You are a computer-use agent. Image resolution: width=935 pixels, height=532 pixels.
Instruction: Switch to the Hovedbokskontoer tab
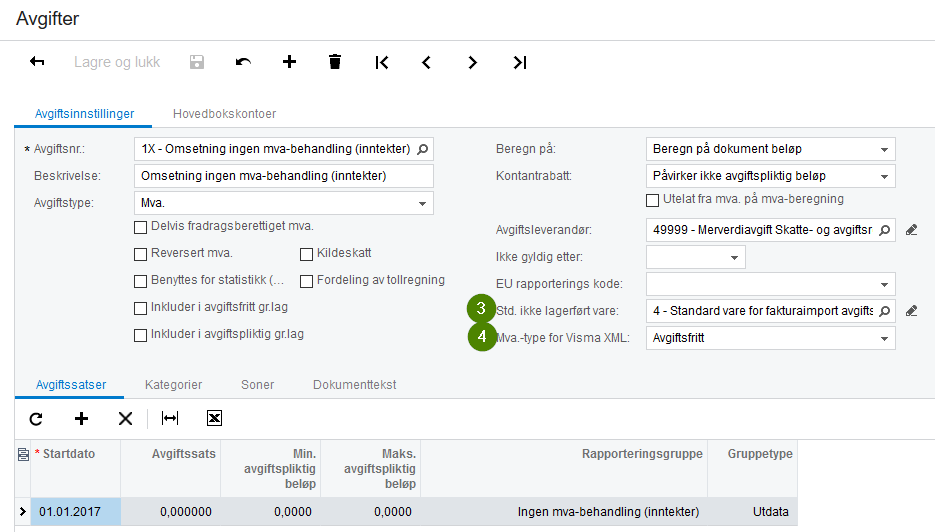coord(224,113)
